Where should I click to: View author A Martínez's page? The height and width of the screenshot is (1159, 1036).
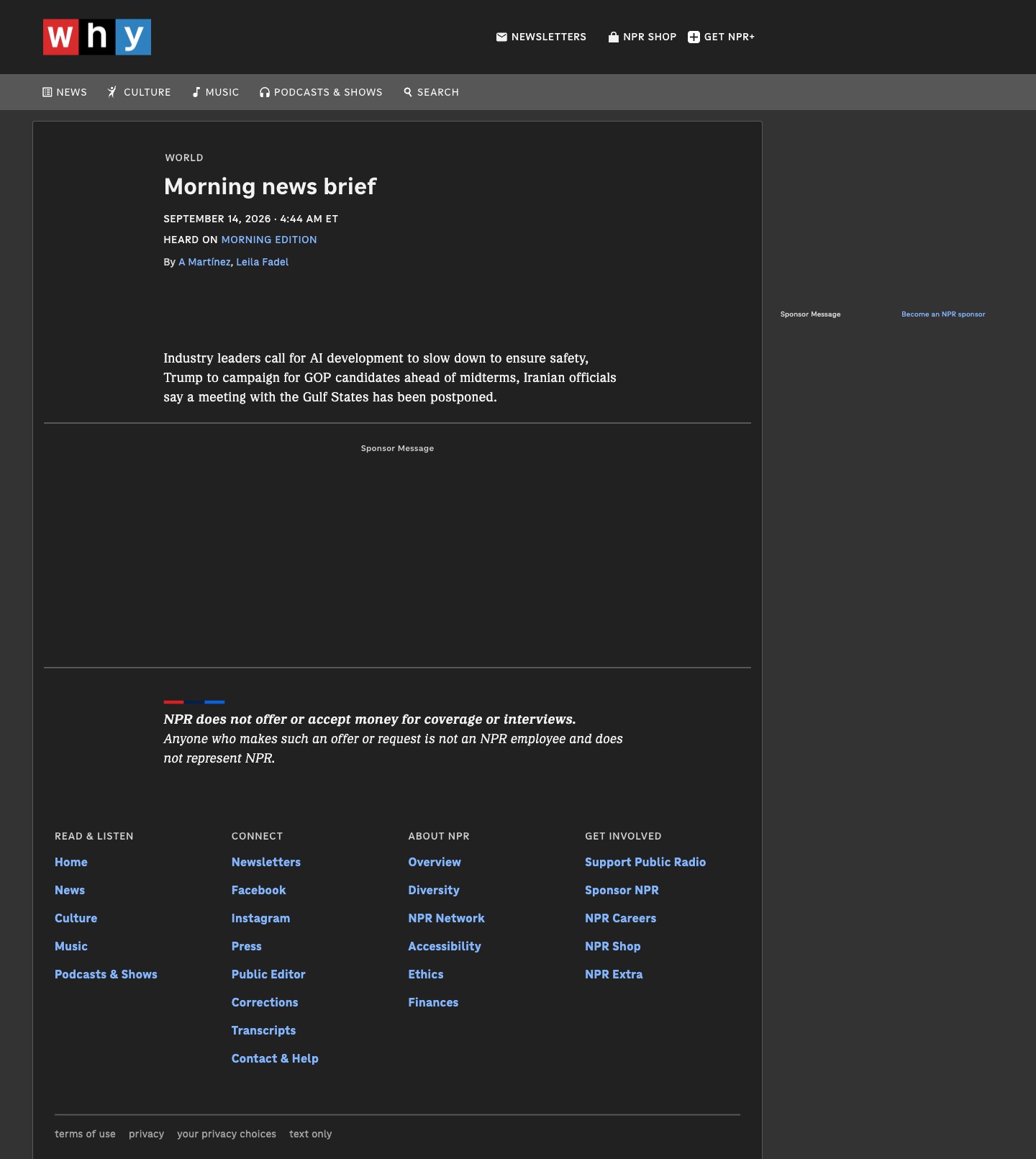204,262
